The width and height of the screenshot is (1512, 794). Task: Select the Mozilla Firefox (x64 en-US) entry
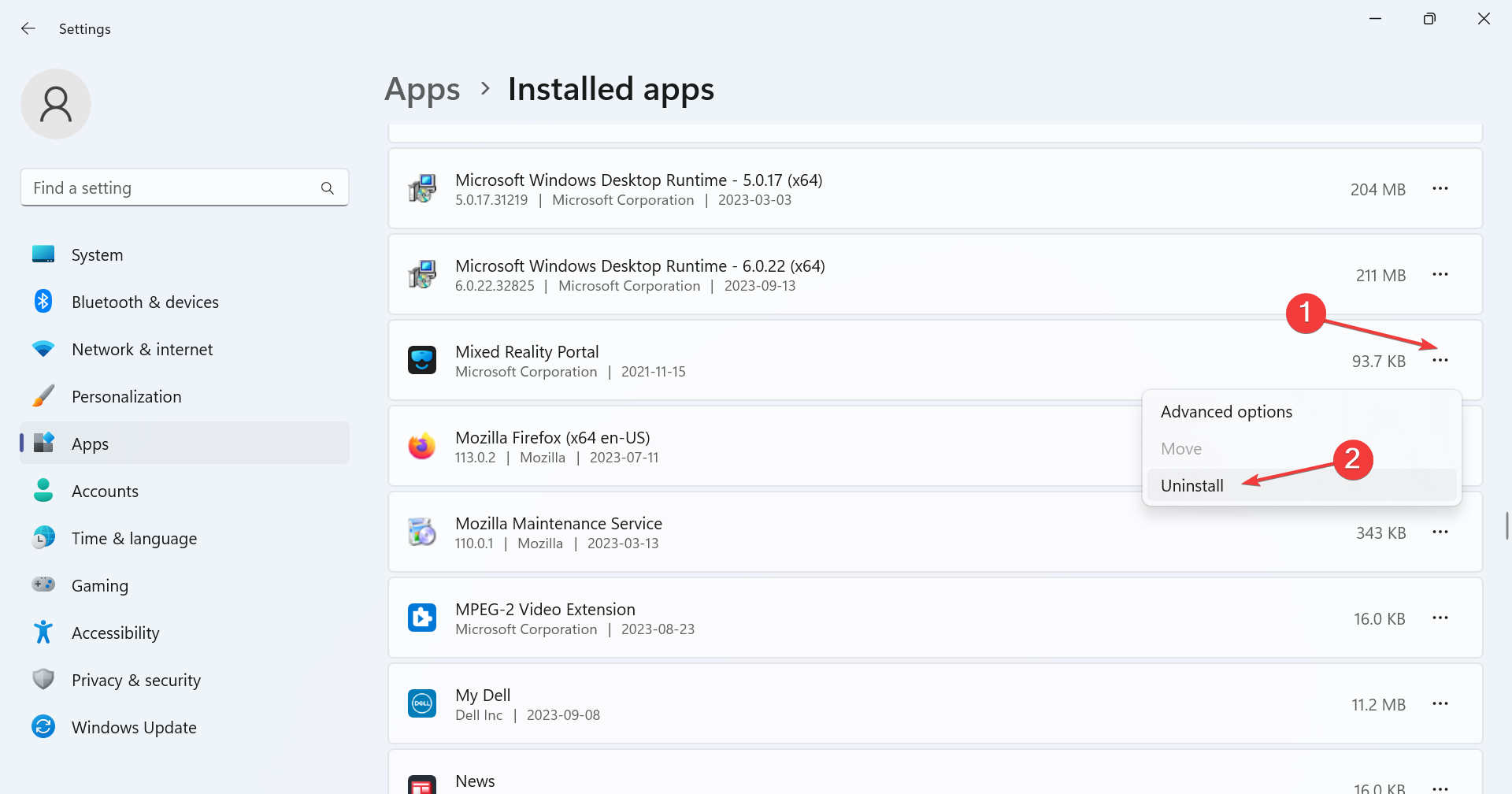553,437
